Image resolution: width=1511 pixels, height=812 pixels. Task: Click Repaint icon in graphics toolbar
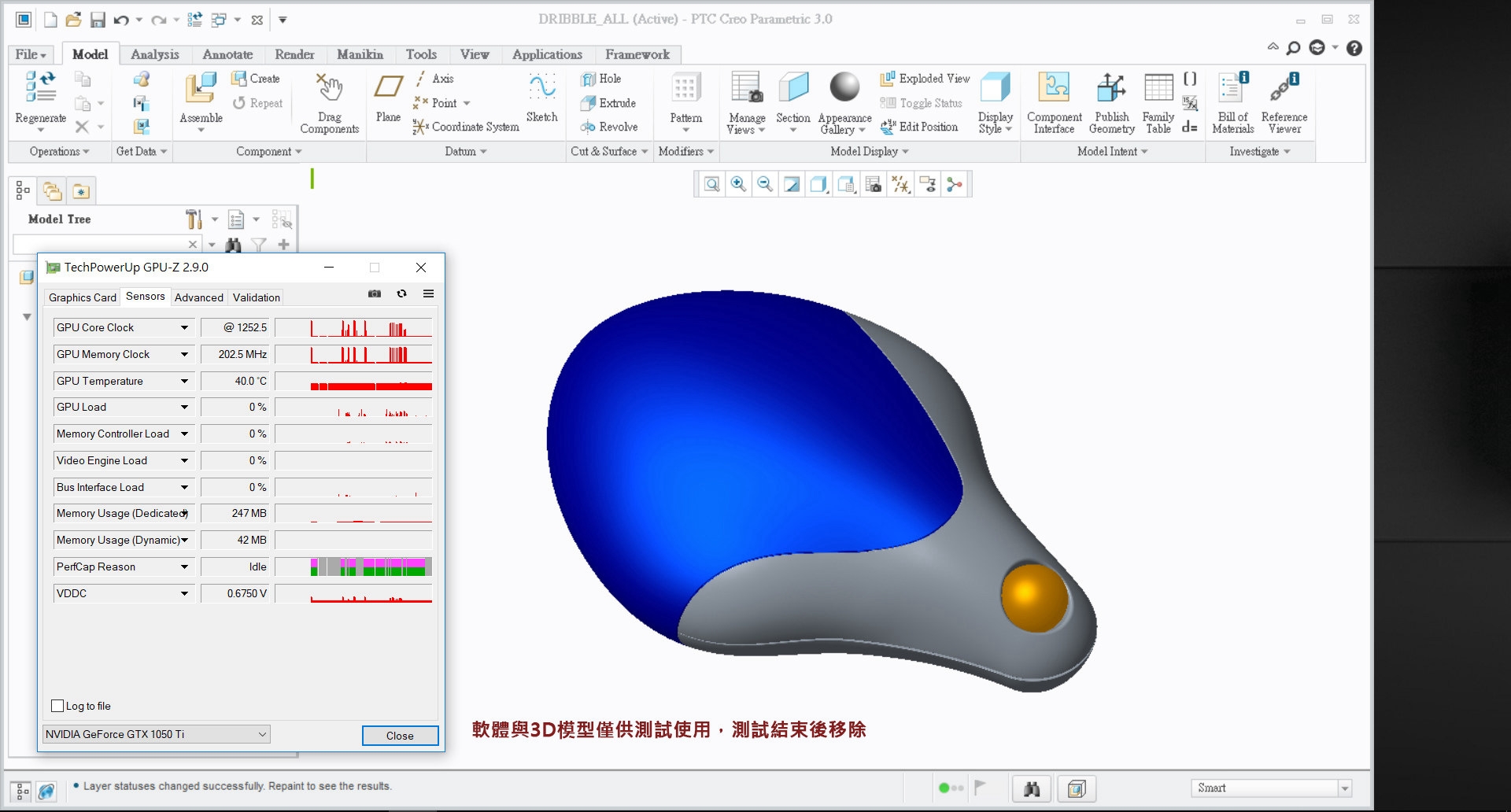pyautogui.click(x=792, y=184)
